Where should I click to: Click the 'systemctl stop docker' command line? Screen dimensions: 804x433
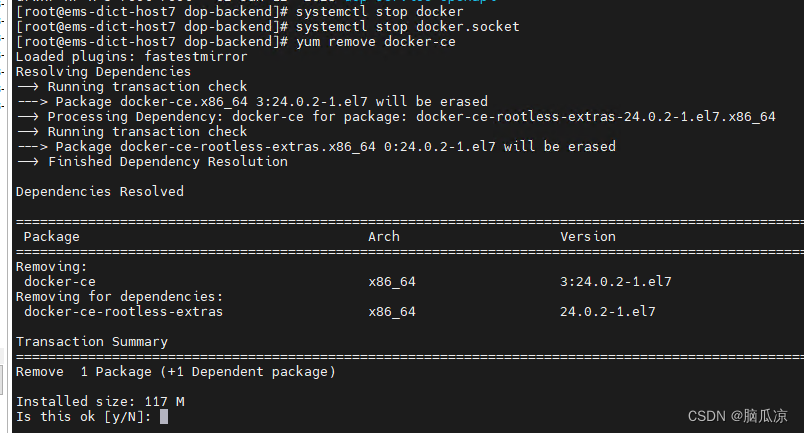click(239, 11)
